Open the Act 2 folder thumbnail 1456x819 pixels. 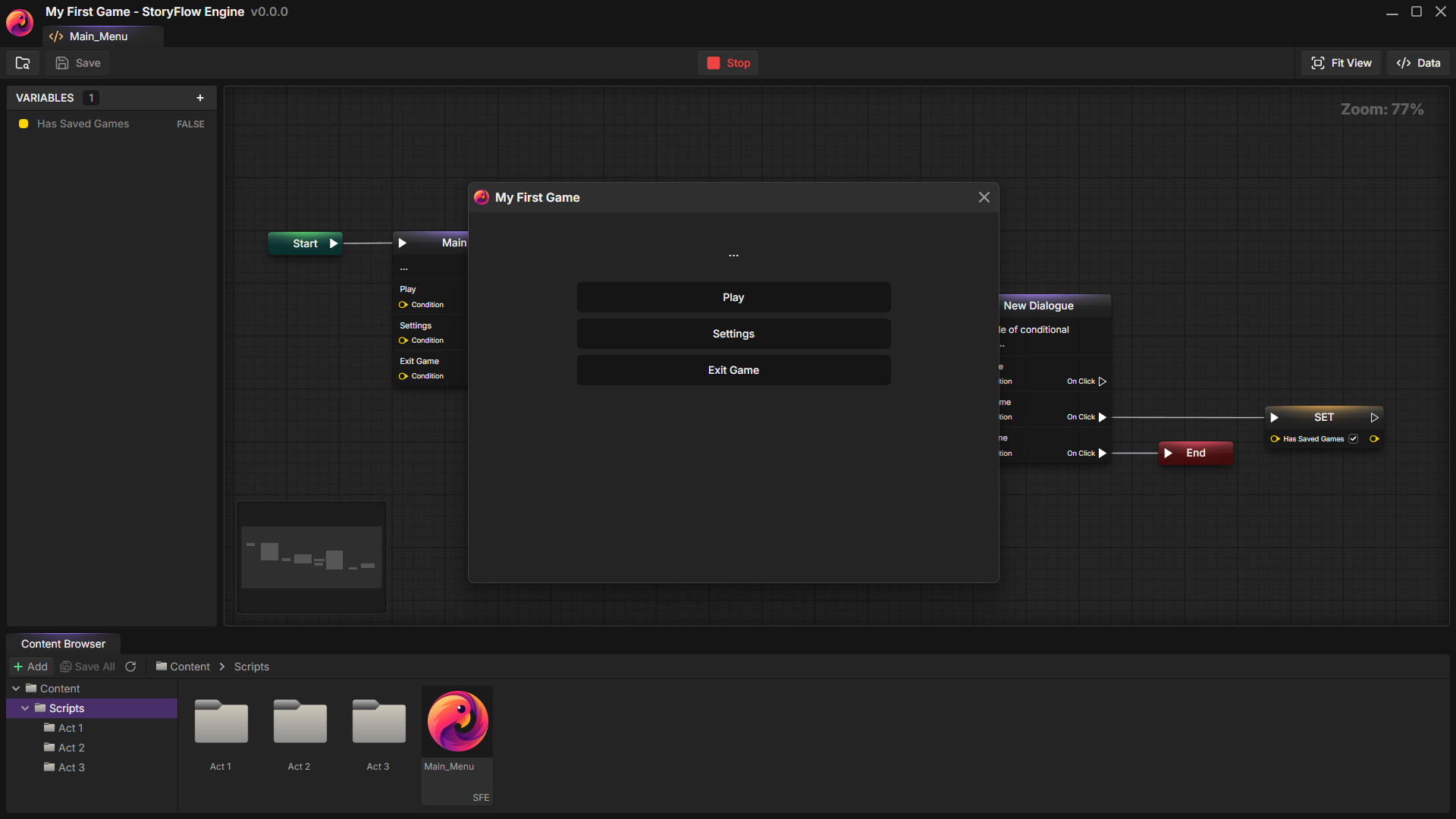[x=299, y=721]
